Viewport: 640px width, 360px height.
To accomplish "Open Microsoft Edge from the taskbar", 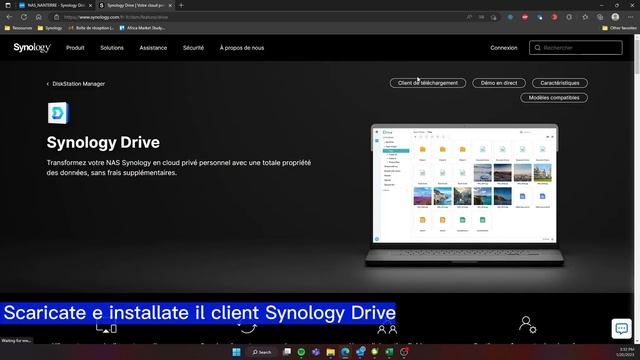I will pyautogui.click(x=345, y=352).
